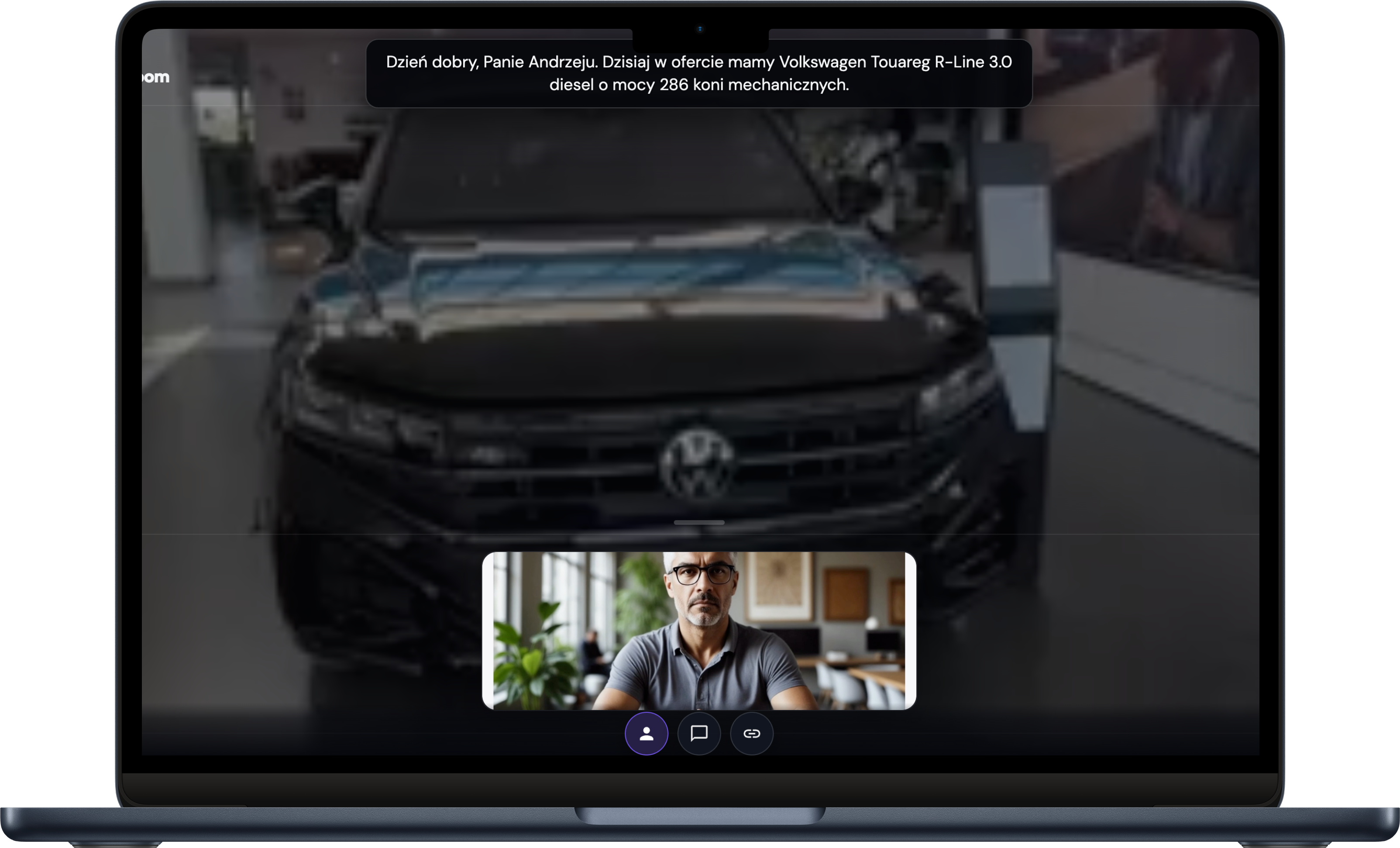
Task: Click the purple person profile icon
Action: click(x=646, y=734)
